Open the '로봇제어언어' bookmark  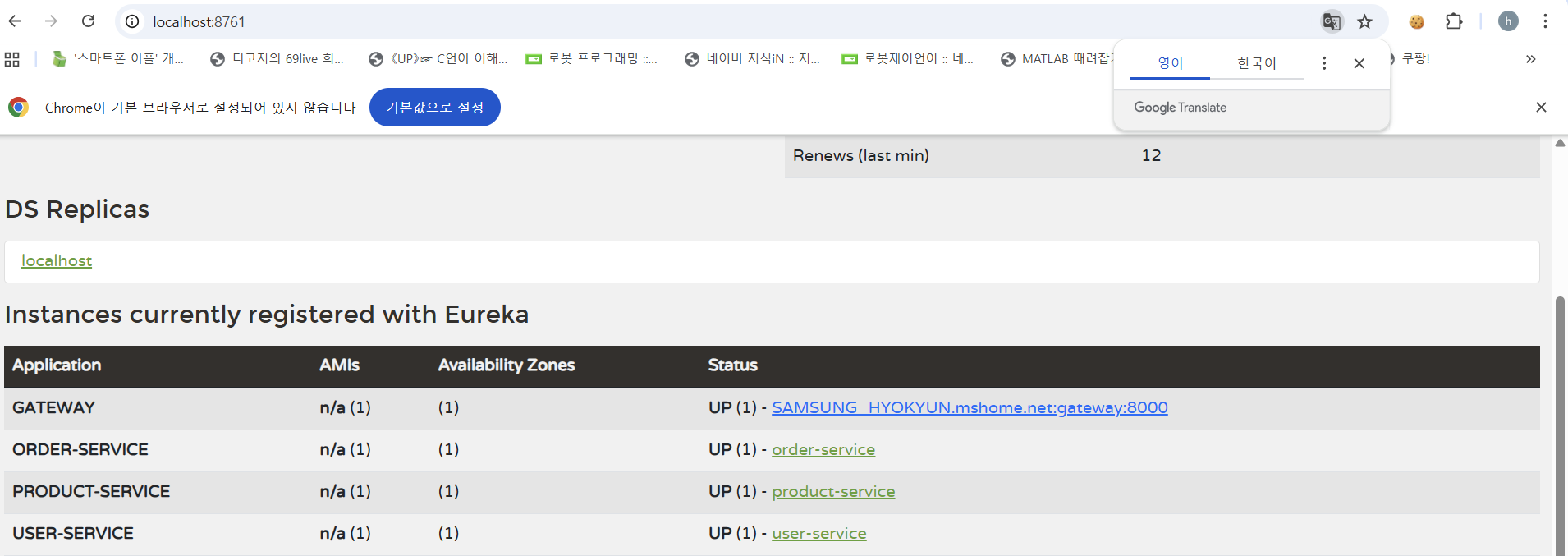click(x=908, y=59)
